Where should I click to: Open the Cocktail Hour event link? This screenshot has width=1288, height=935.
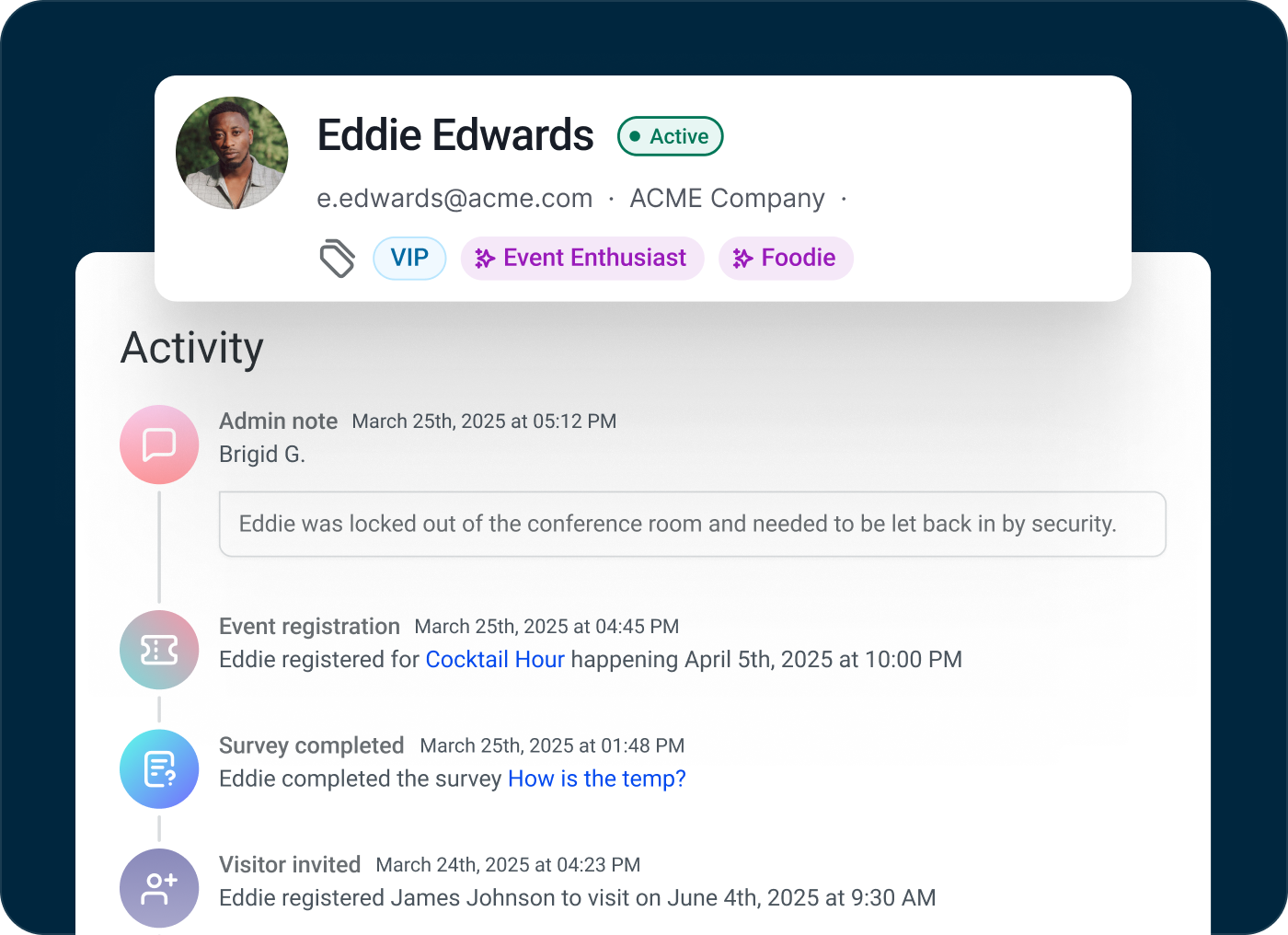(x=495, y=660)
